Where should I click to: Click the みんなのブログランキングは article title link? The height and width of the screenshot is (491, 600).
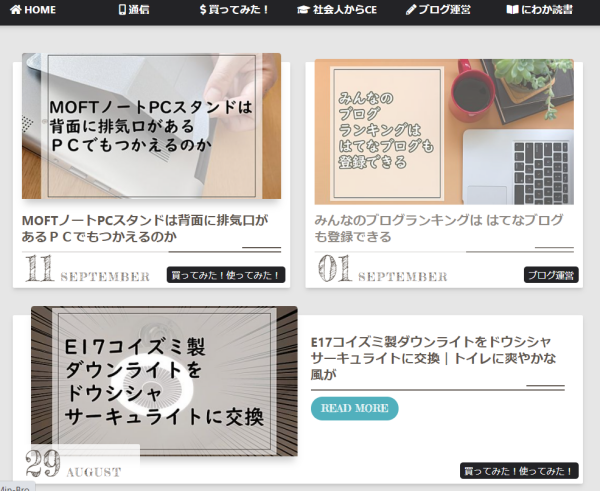439,228
